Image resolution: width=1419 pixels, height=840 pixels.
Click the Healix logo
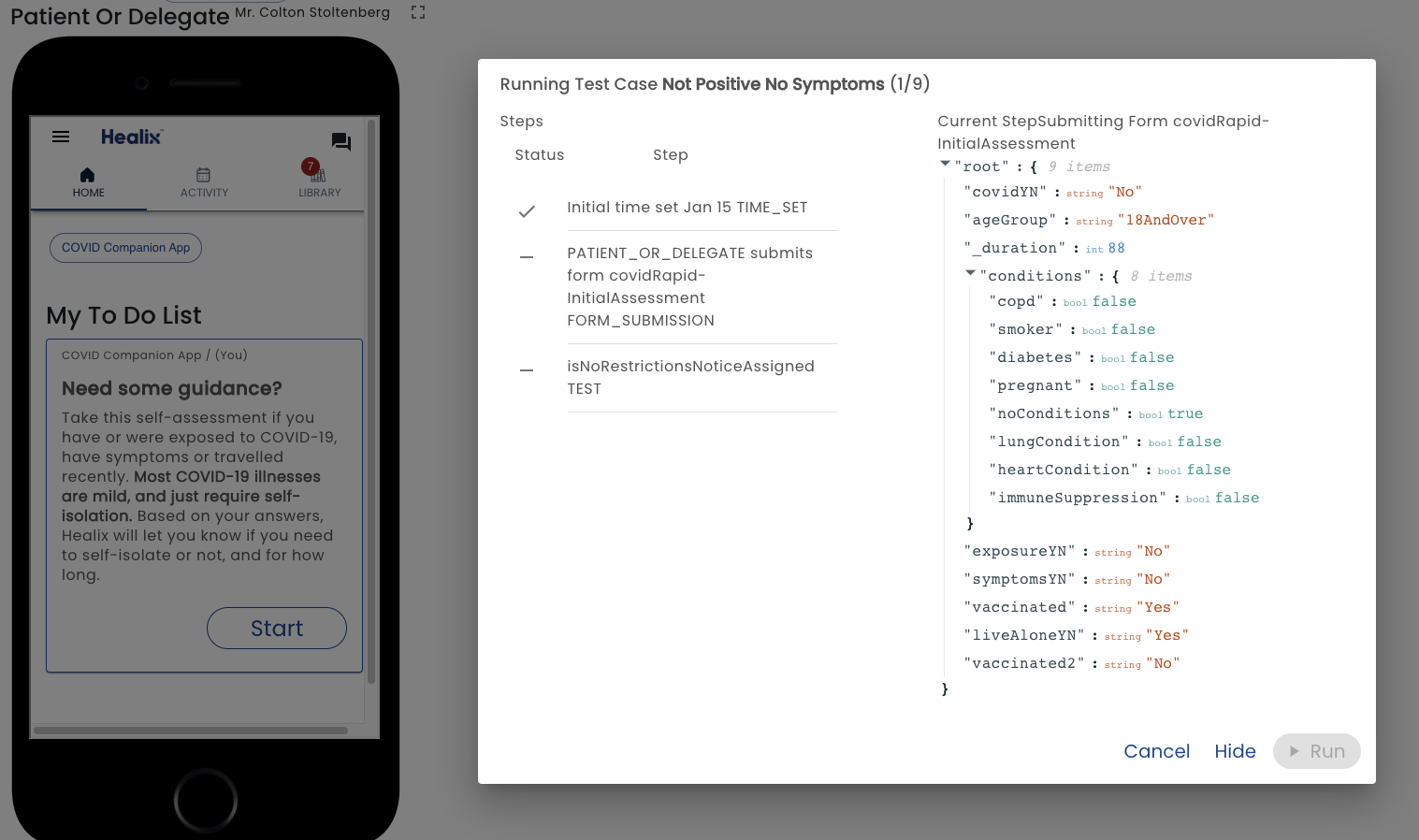(x=132, y=137)
